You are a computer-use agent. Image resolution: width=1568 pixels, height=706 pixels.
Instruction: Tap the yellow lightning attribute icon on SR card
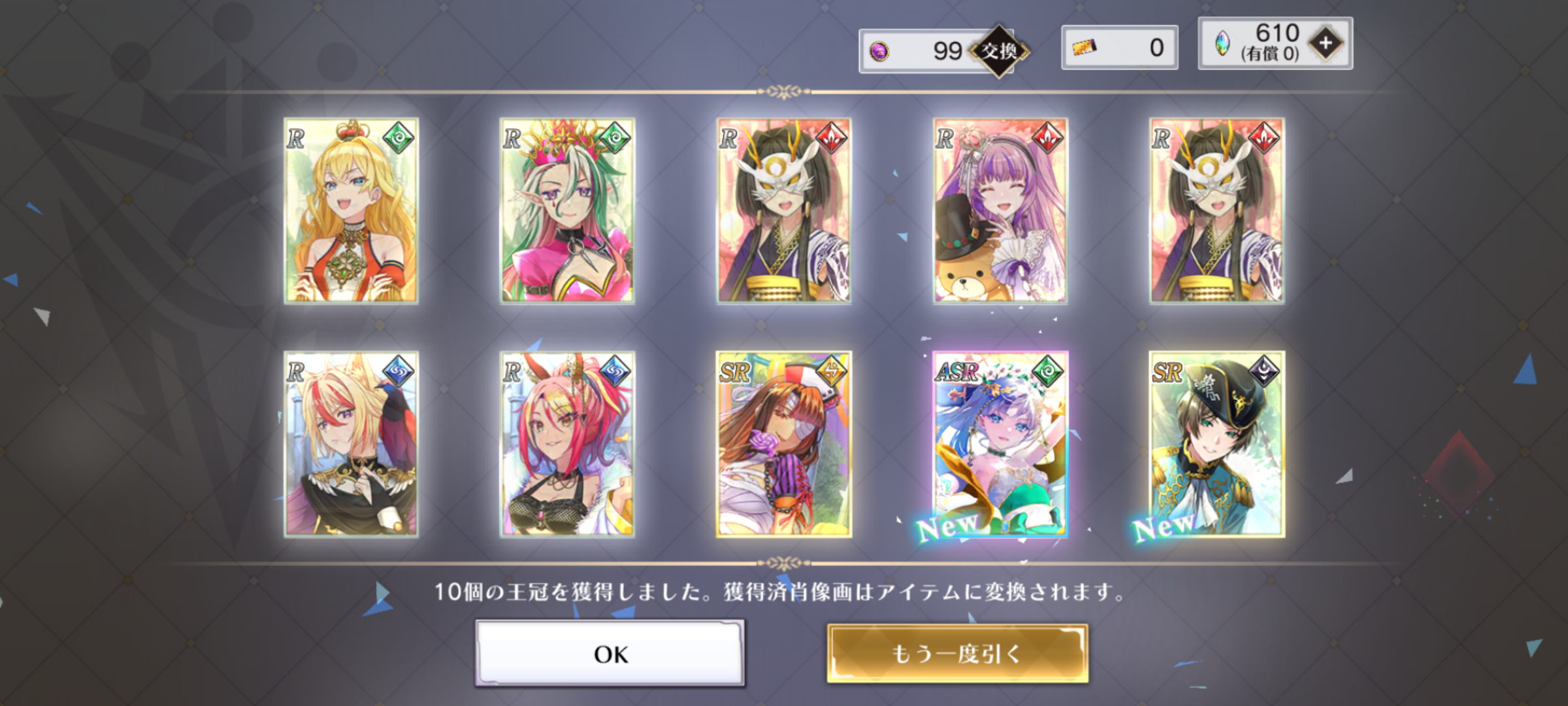click(832, 372)
